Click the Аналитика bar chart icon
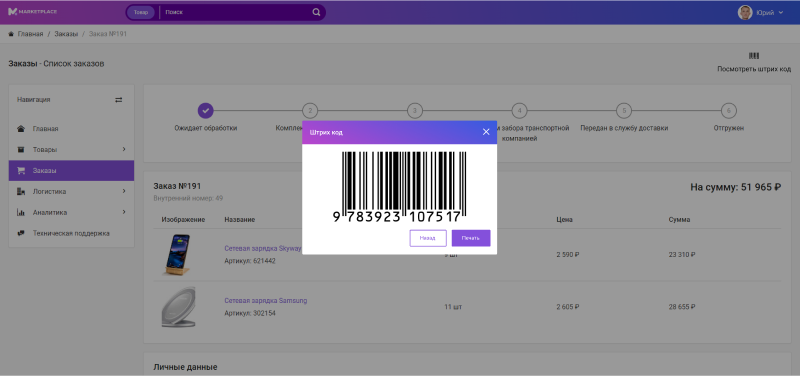 (x=21, y=212)
